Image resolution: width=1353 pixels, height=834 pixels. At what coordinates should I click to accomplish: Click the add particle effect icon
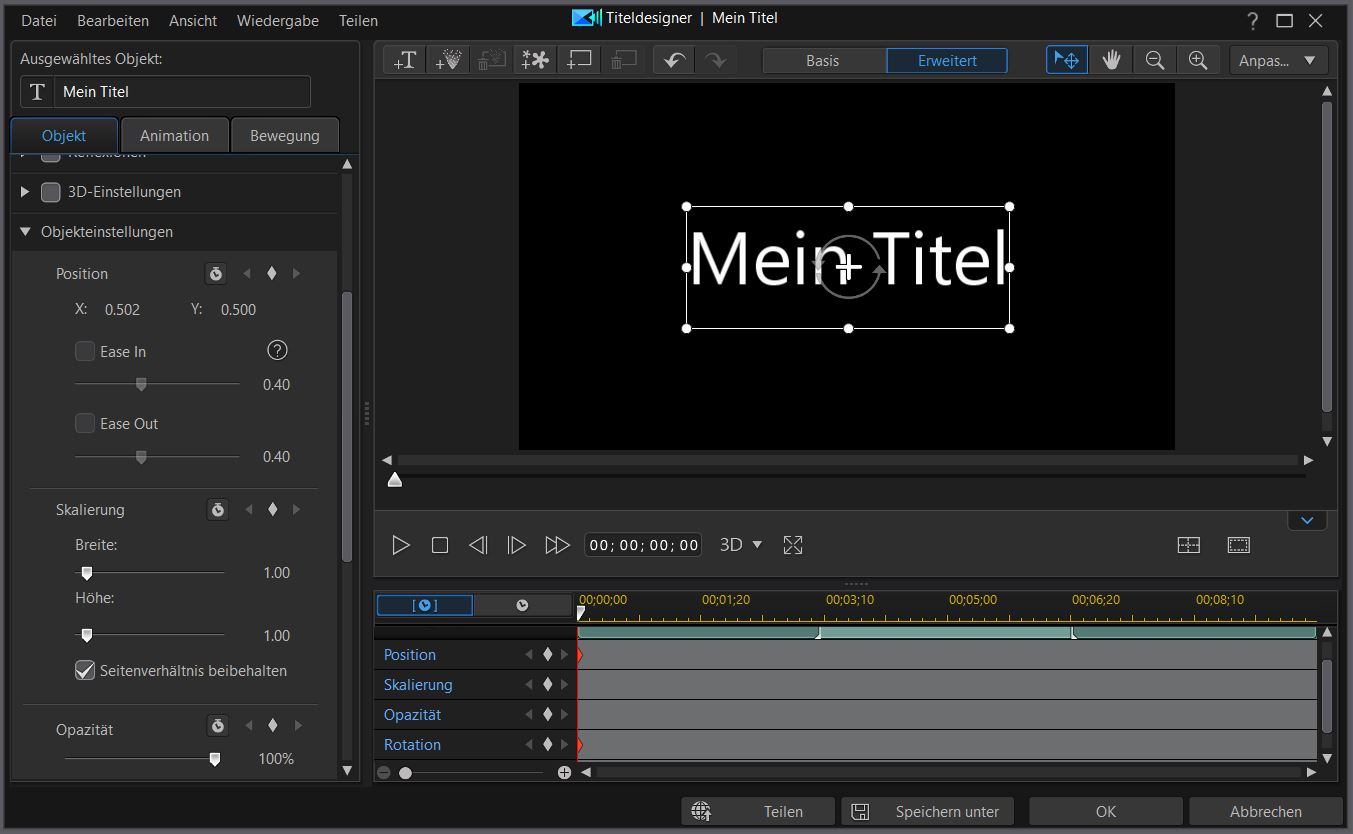point(448,60)
